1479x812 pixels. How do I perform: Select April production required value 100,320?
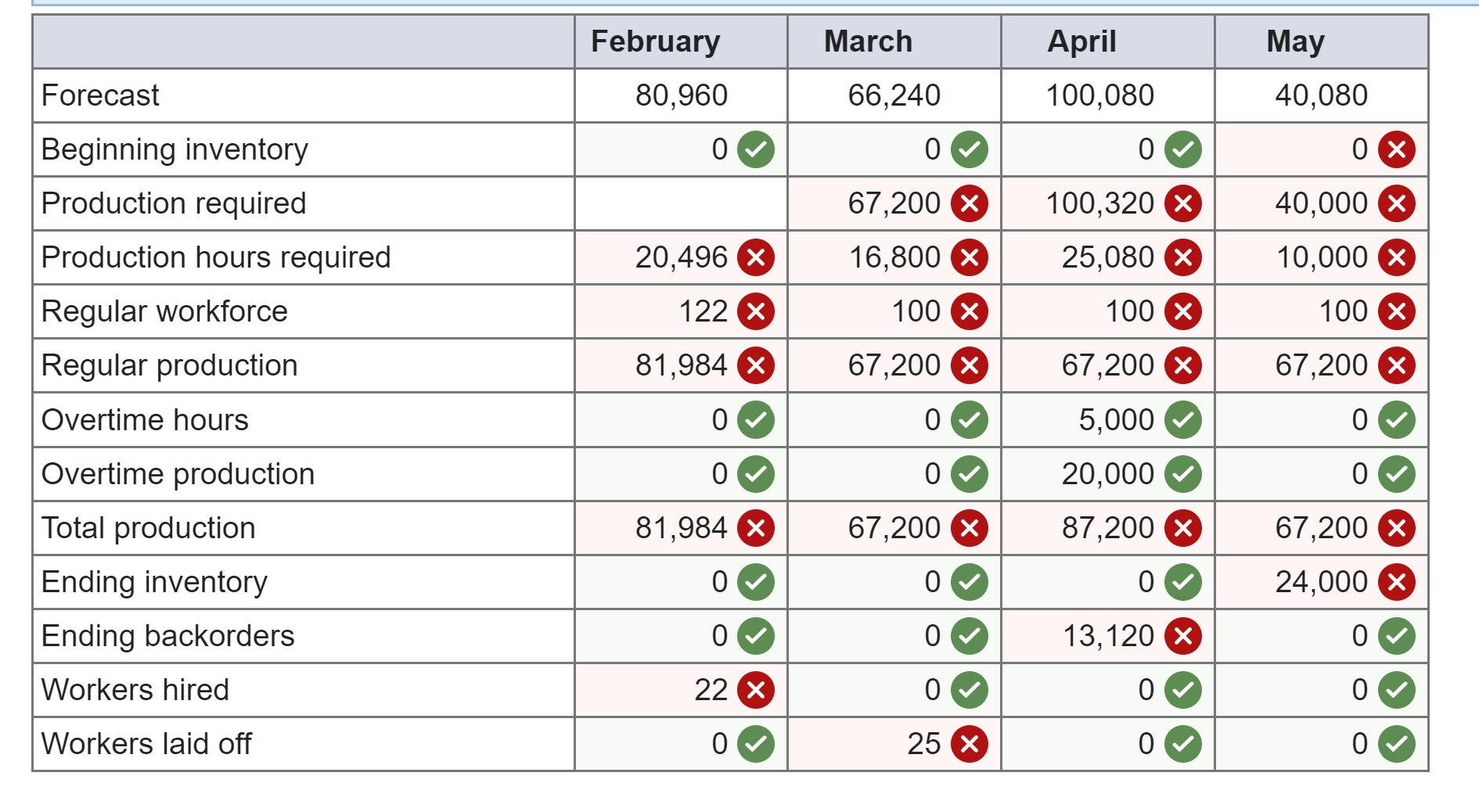coord(1099,203)
